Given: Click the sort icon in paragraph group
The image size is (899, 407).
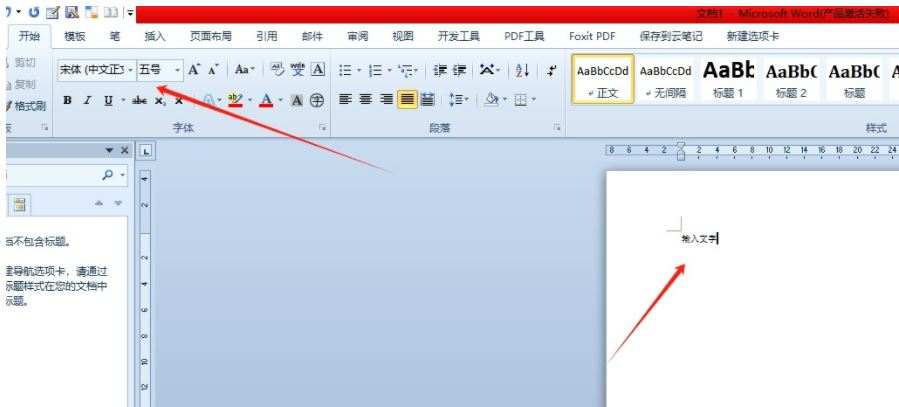Looking at the screenshot, I should click(x=522, y=70).
